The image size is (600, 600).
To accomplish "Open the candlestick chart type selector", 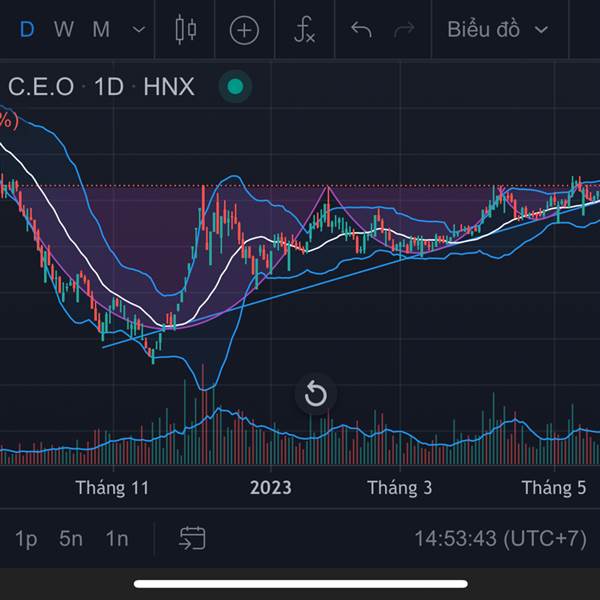I will pos(186,29).
